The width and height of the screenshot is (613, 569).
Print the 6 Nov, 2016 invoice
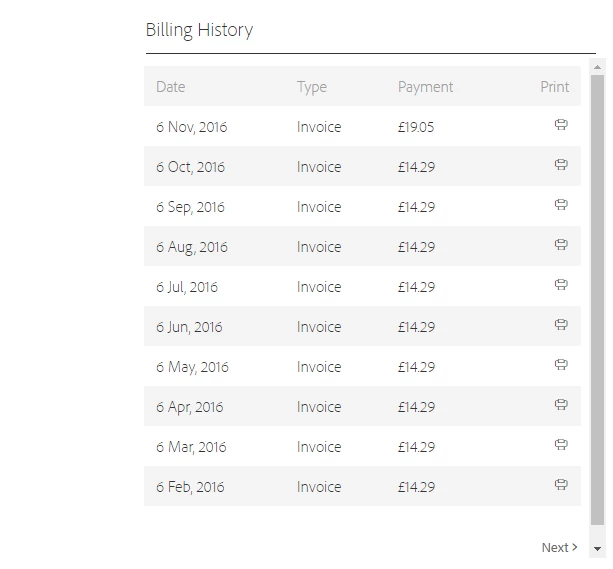point(561,125)
